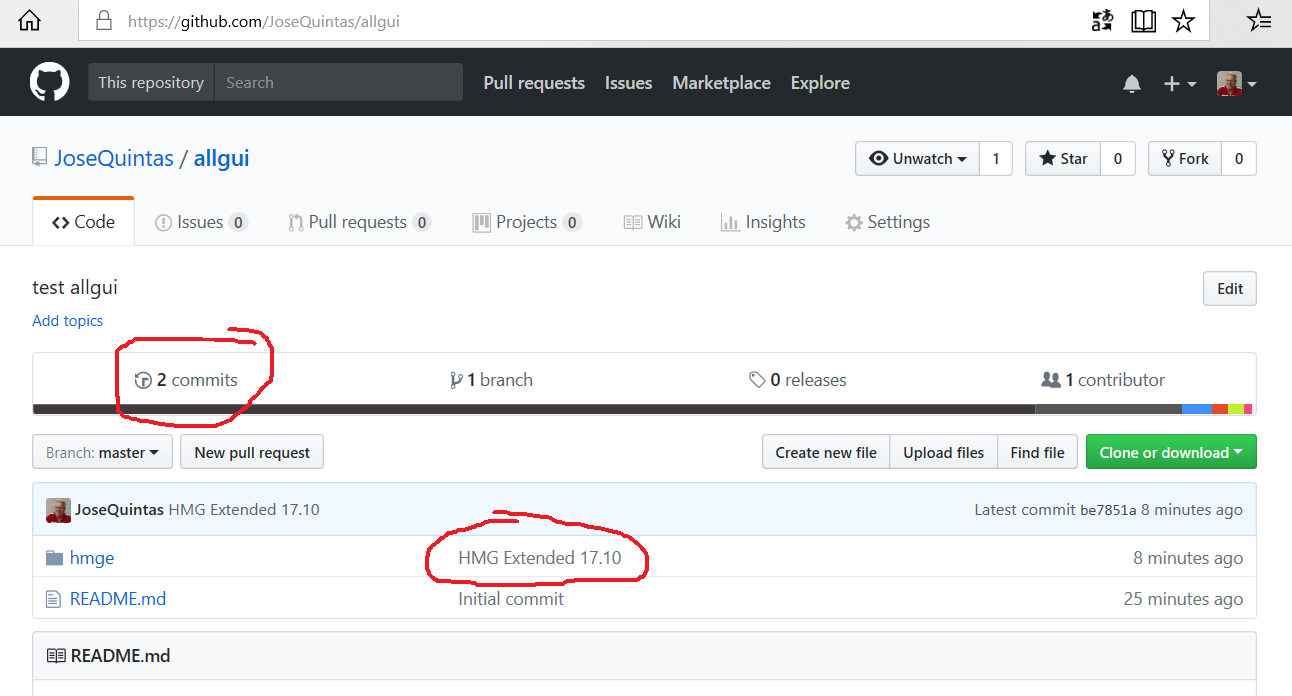Open the Clone or download dropdown
Image resolution: width=1292 pixels, height=696 pixels.
[x=1171, y=452]
